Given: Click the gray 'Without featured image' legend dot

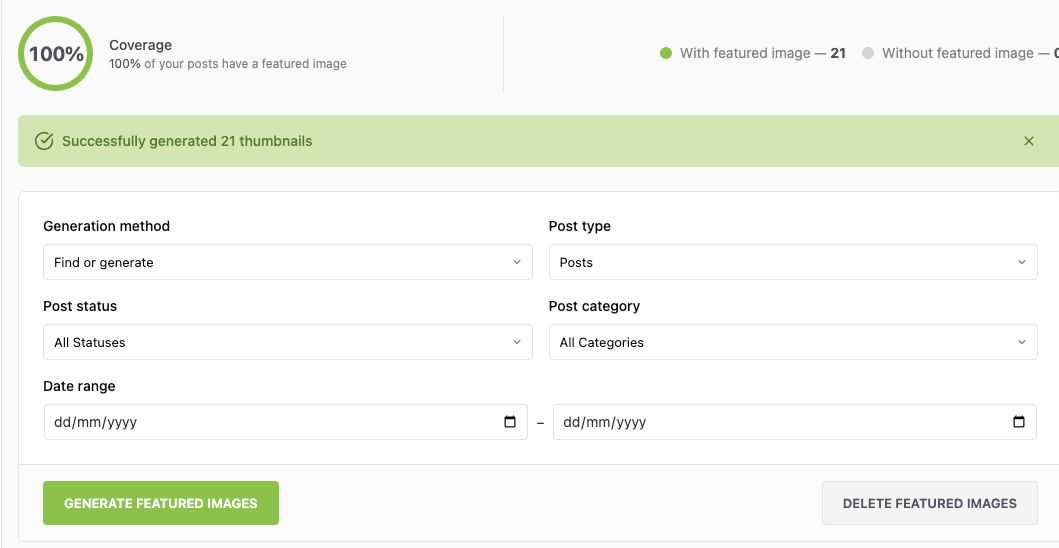Looking at the screenshot, I should [x=868, y=53].
